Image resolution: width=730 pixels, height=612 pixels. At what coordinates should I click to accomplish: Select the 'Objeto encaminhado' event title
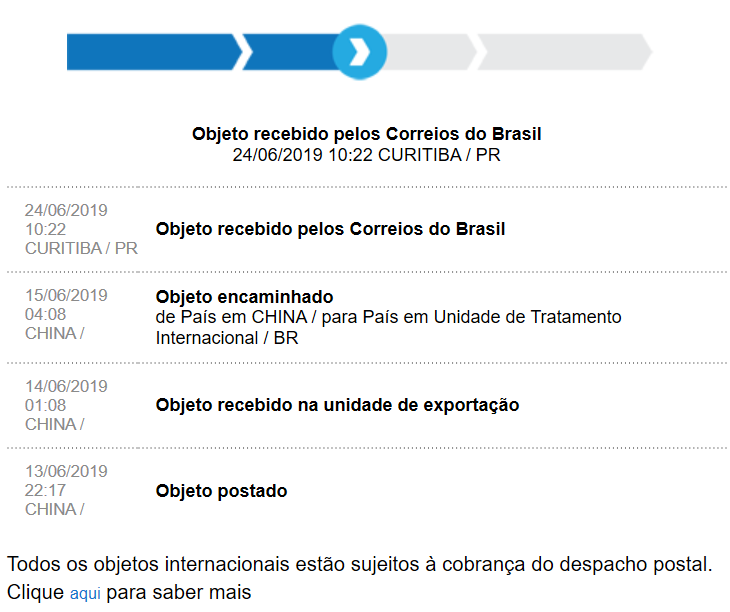click(244, 297)
